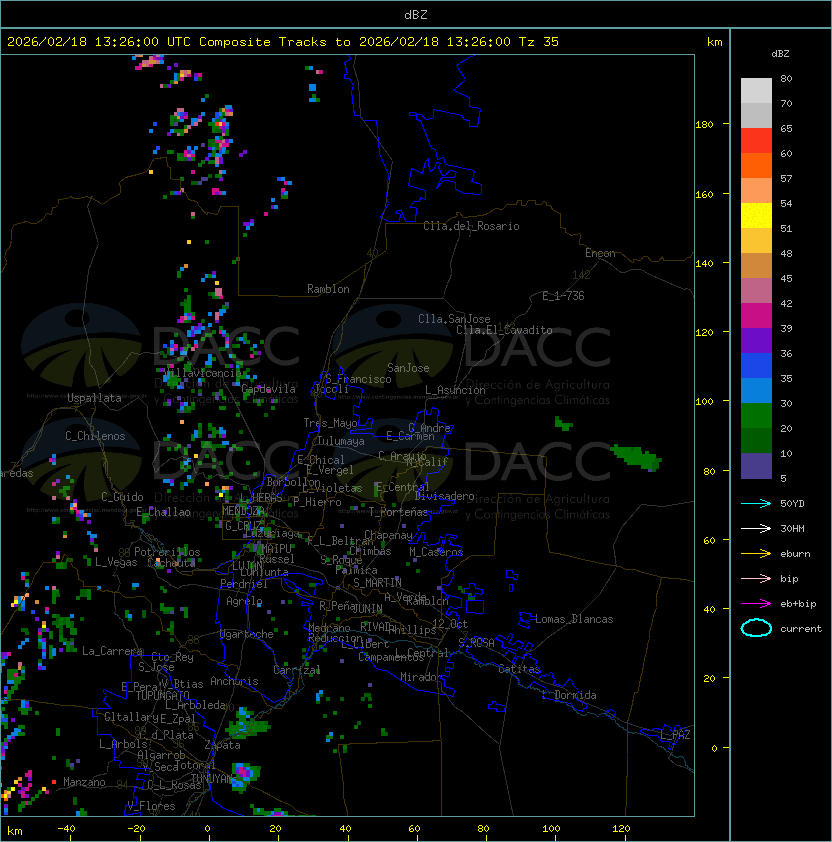Click the Catitas label
832x842 pixels.
pos(519,669)
